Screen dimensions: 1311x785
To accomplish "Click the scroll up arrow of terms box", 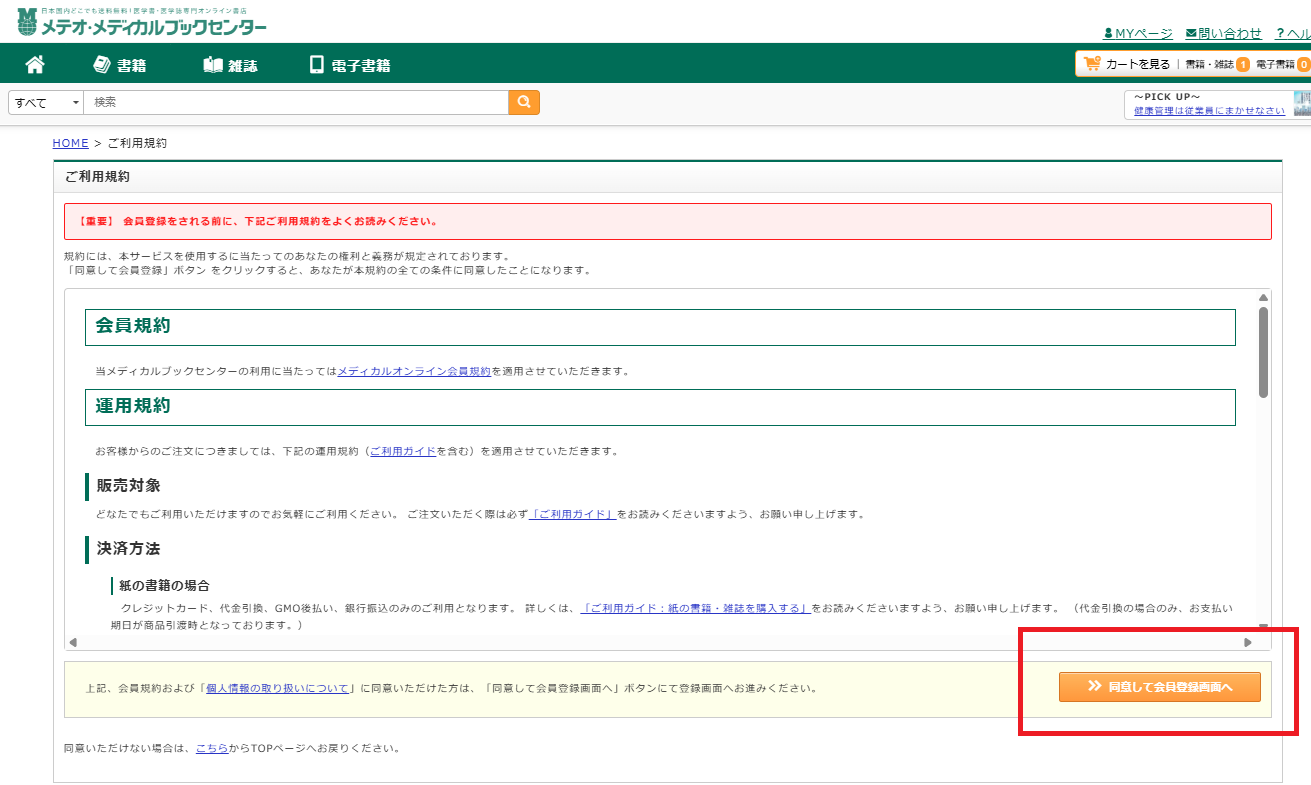I will pos(1263,298).
